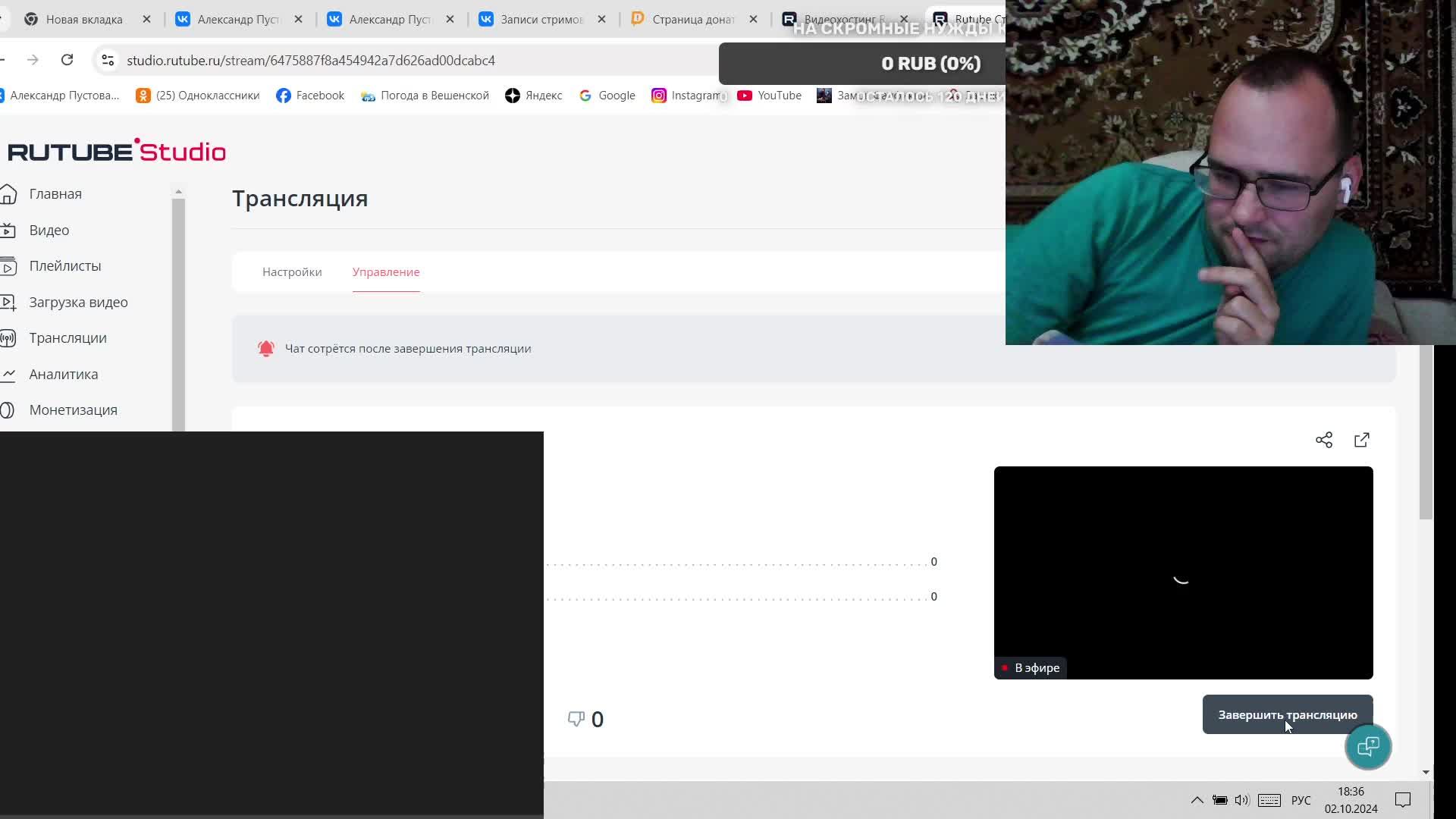Open the support chat bubble icon
This screenshot has height=819, width=1456.
point(1367,746)
